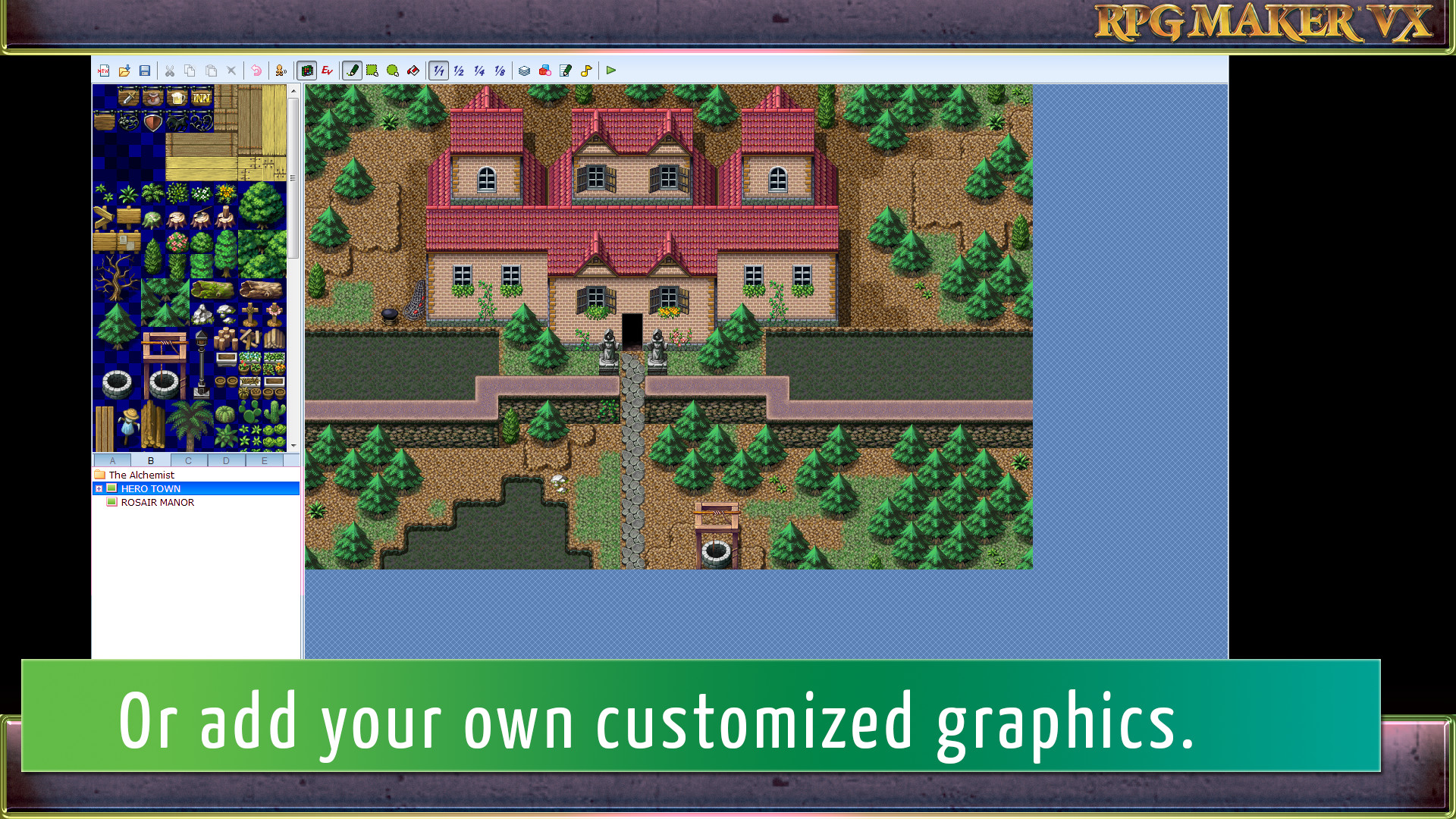Switch to tileset tab C
This screenshot has width=1456, height=819.
188,460
